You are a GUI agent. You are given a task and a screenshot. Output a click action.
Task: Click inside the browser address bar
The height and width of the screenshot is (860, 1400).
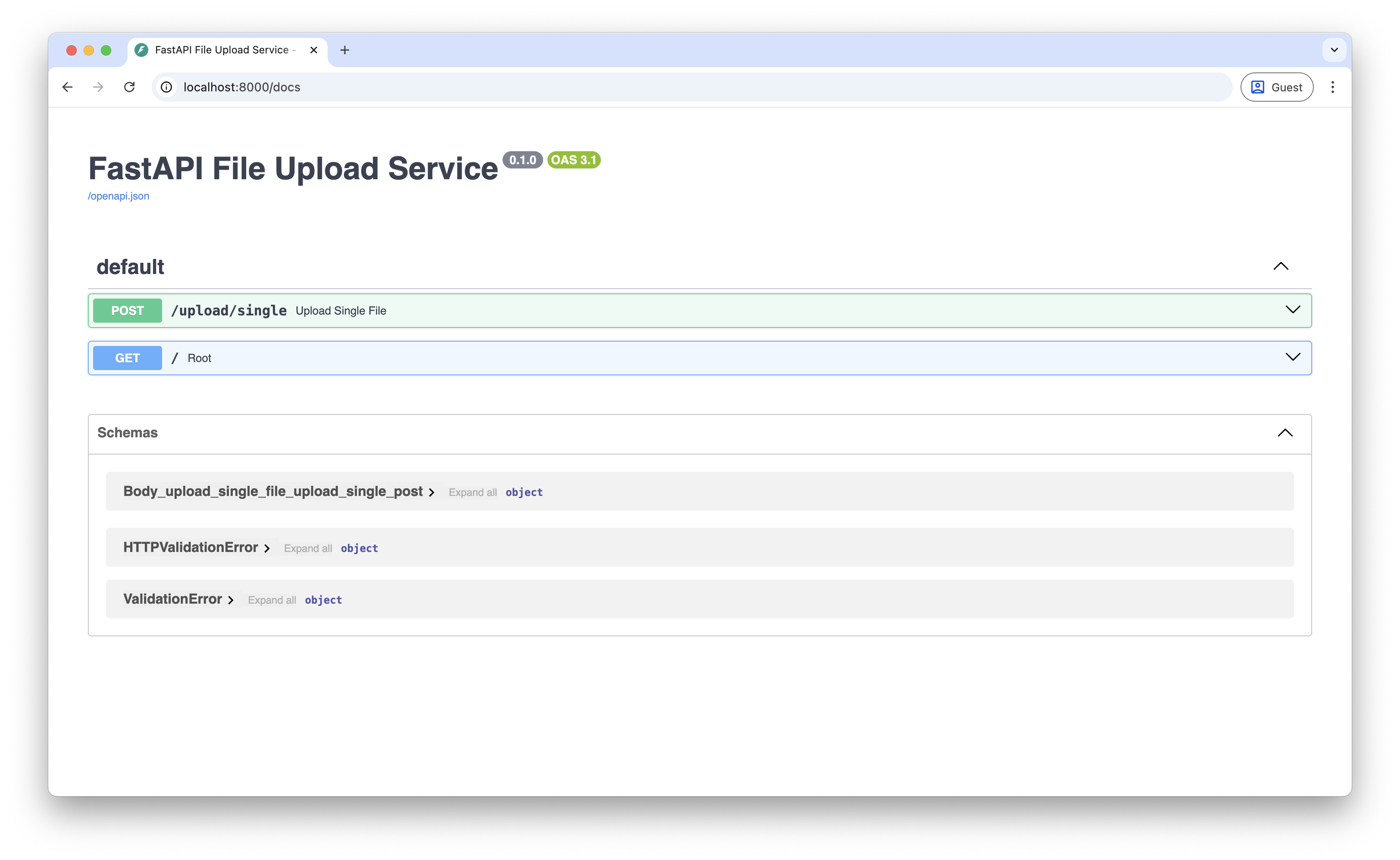398,87
